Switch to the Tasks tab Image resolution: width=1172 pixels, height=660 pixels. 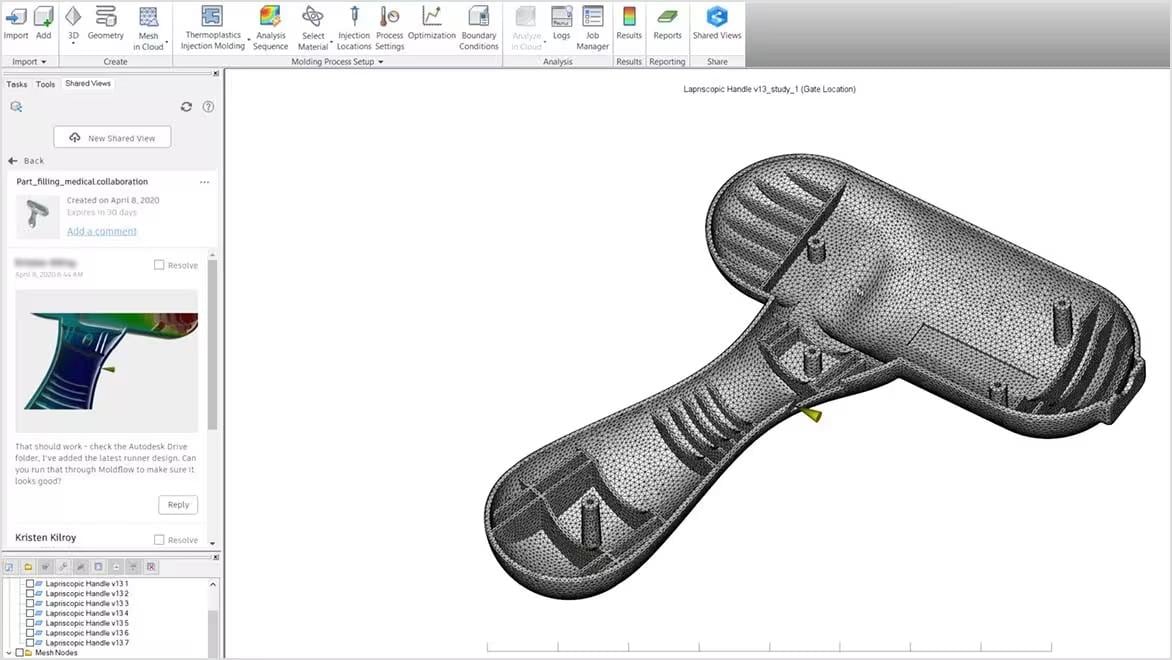coord(18,84)
